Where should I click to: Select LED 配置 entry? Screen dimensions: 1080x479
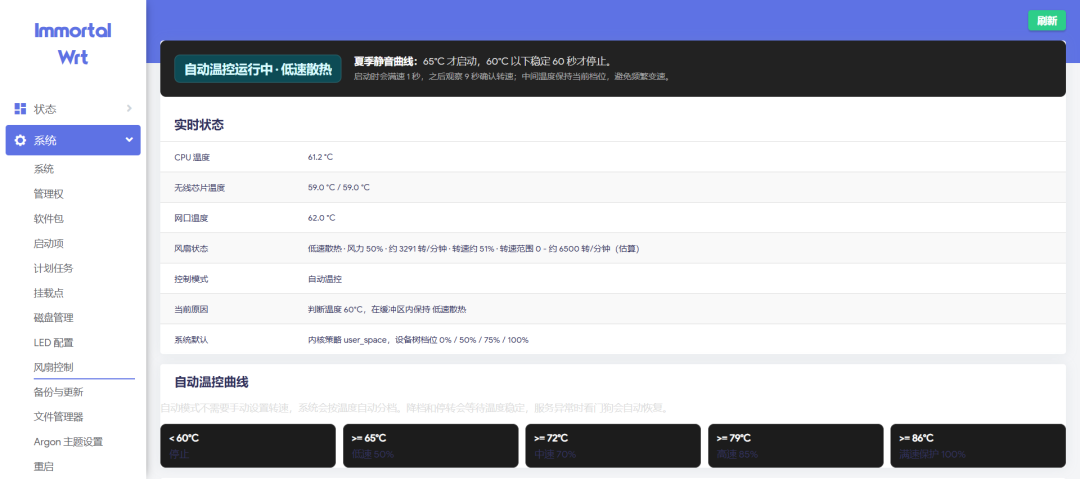click(x=53, y=343)
